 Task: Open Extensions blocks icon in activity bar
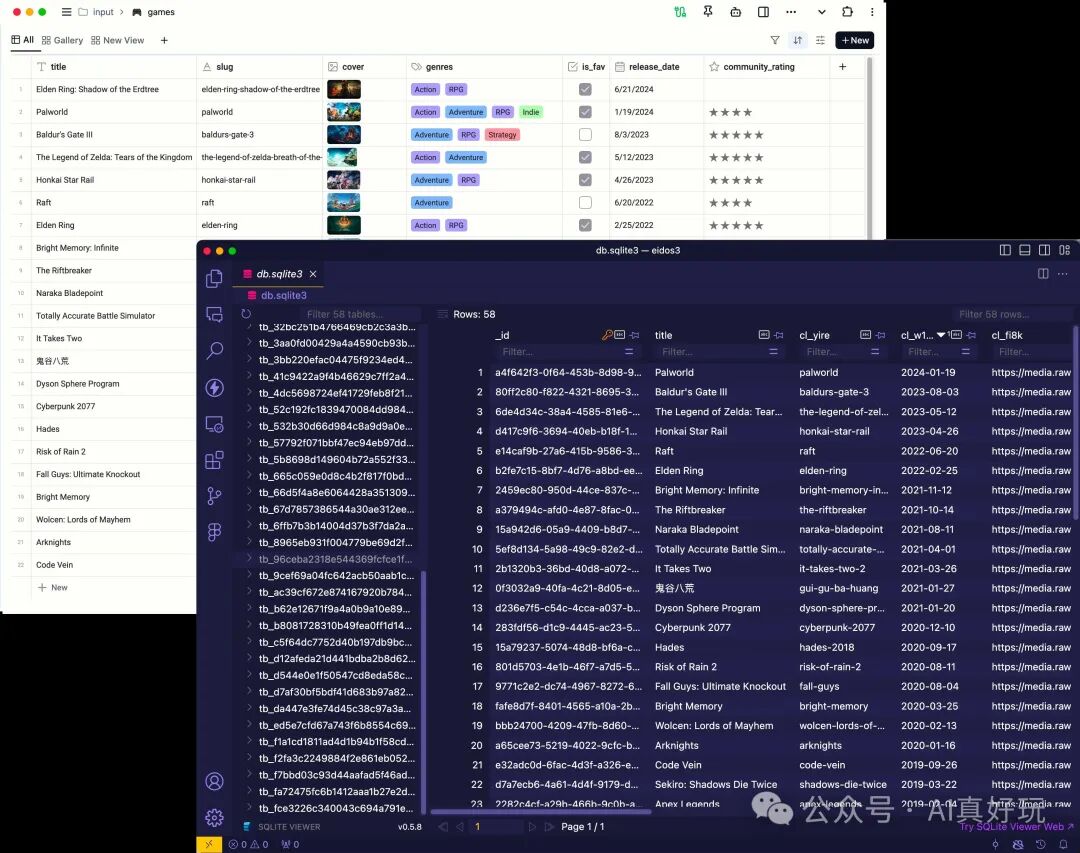[214, 460]
